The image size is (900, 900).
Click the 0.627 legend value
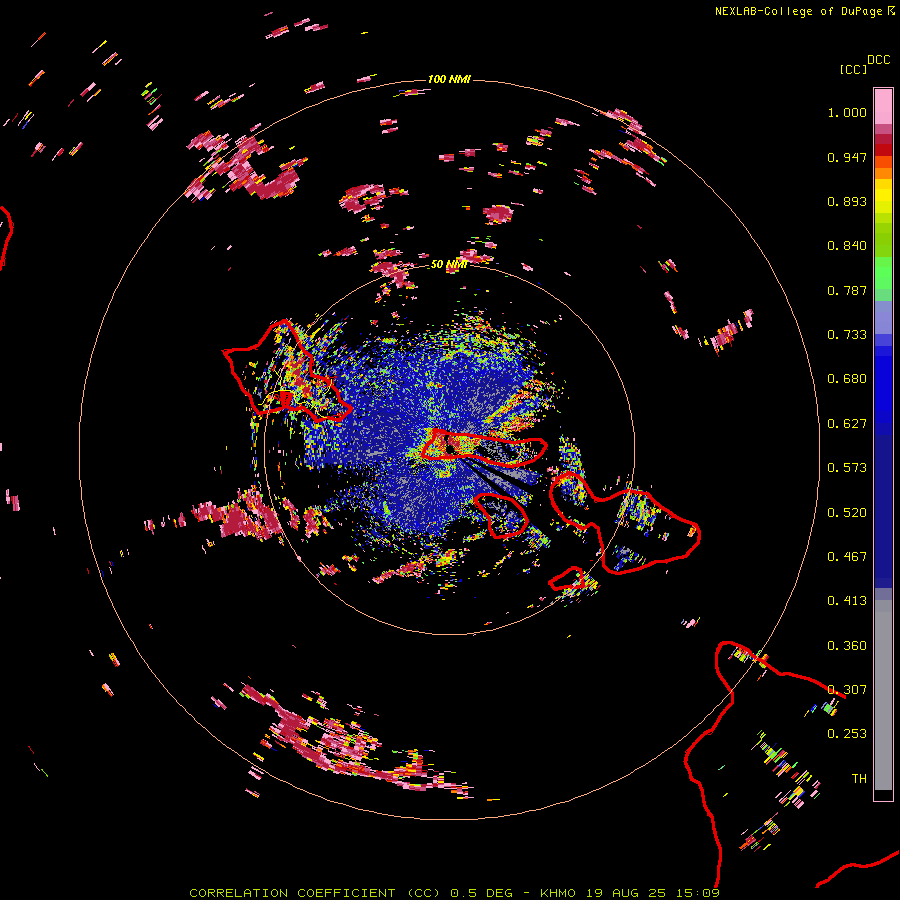[847, 424]
